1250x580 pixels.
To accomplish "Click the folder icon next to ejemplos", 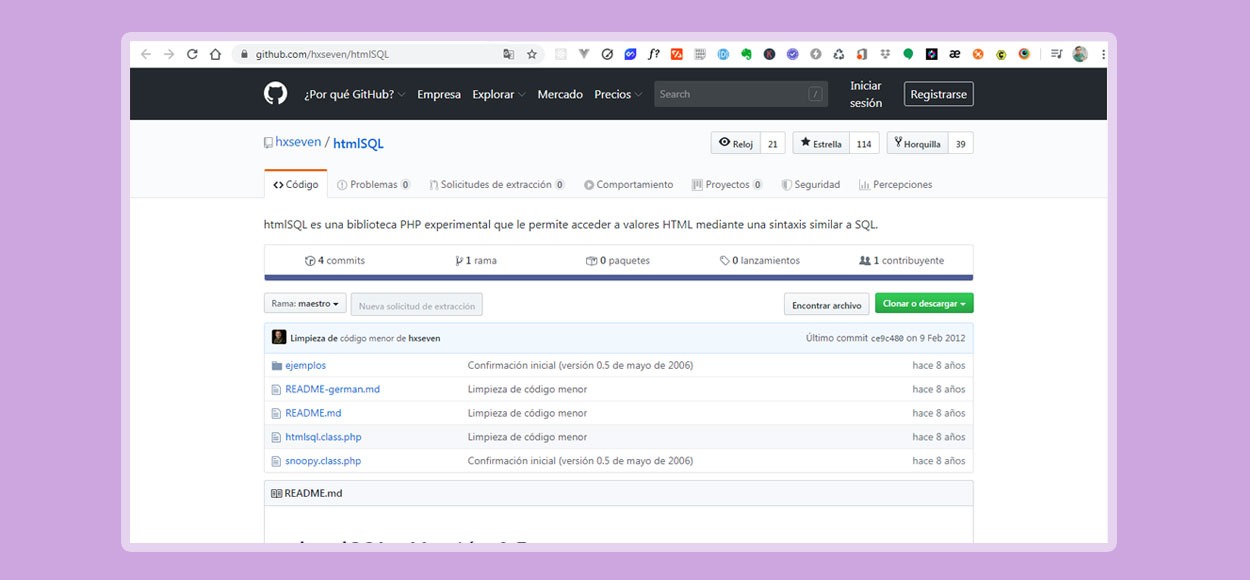I will pyautogui.click(x=277, y=366).
